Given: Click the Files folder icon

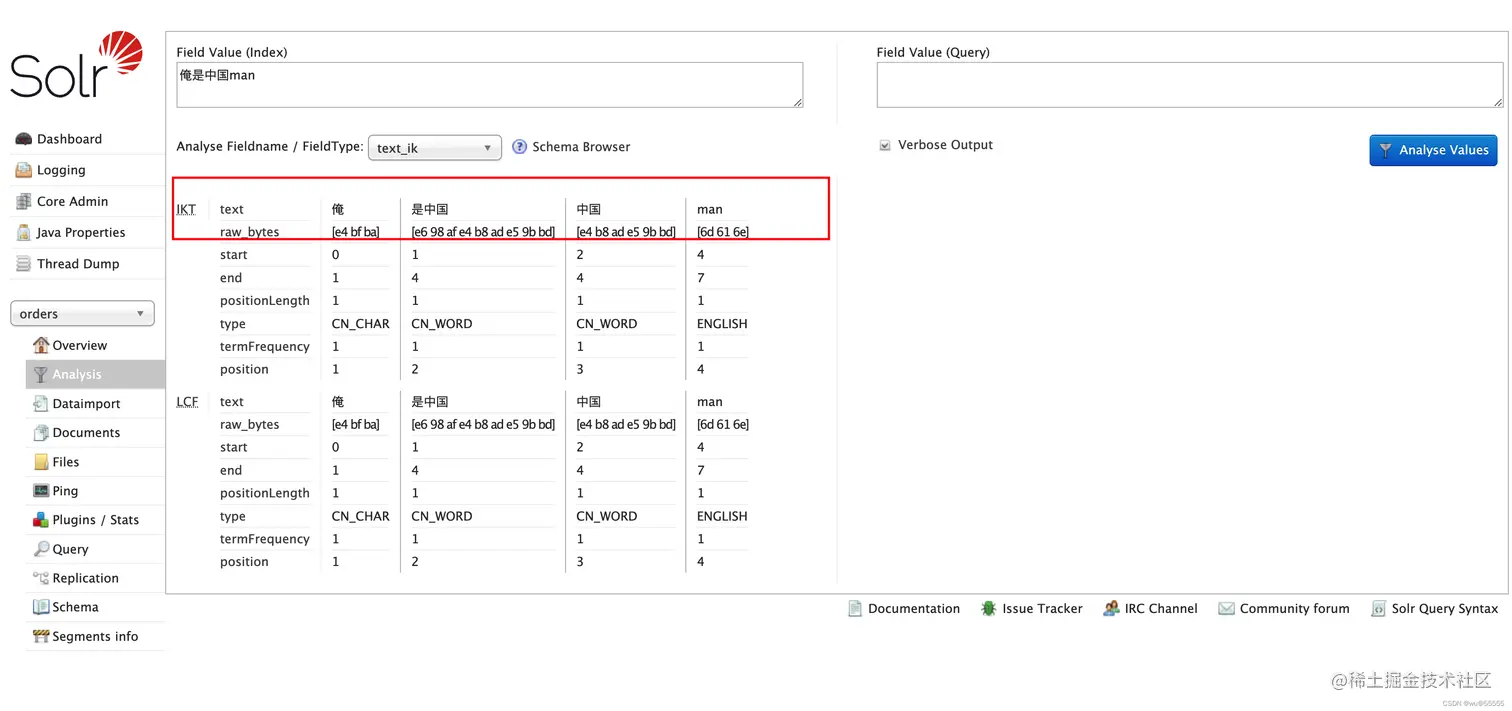Looking at the screenshot, I should 41,462.
